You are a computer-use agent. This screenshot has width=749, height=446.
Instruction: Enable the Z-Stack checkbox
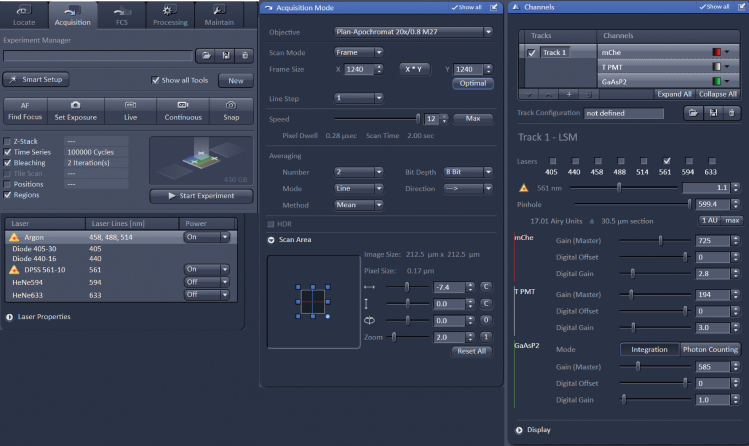pos(9,142)
